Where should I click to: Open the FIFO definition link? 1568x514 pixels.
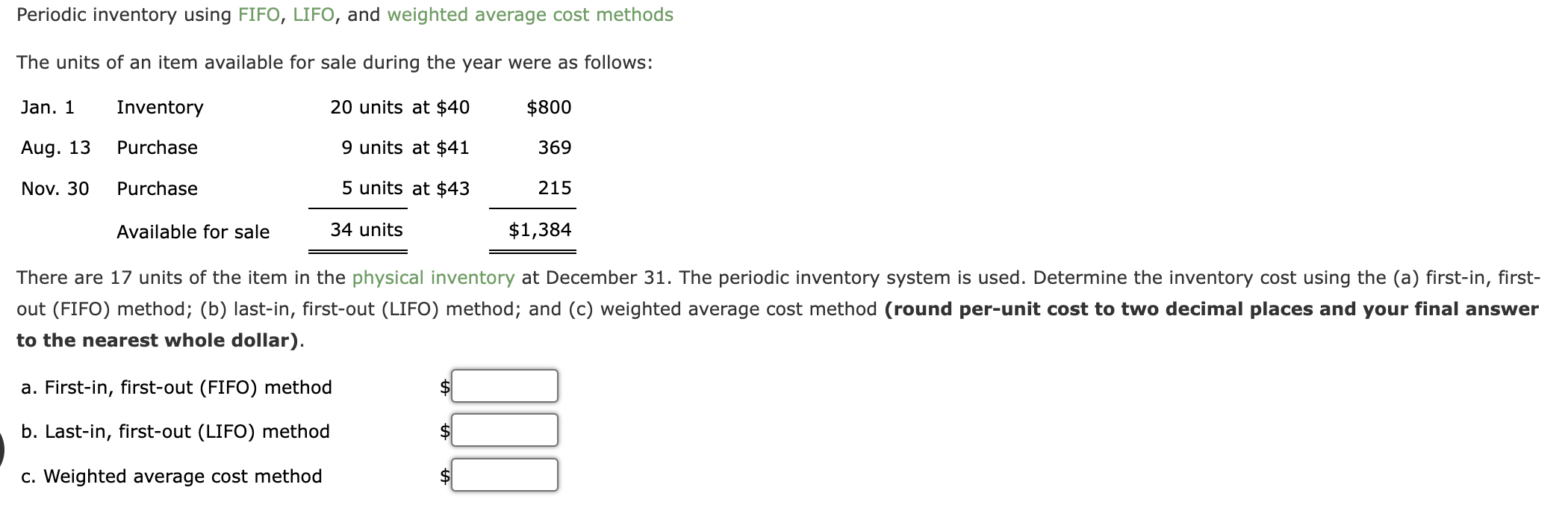pos(258,13)
